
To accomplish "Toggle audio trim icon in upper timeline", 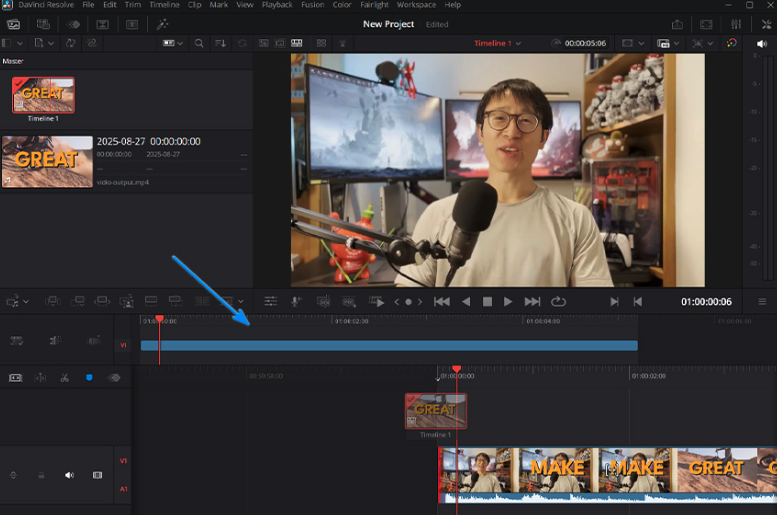I will pyautogui.click(x=94, y=341).
